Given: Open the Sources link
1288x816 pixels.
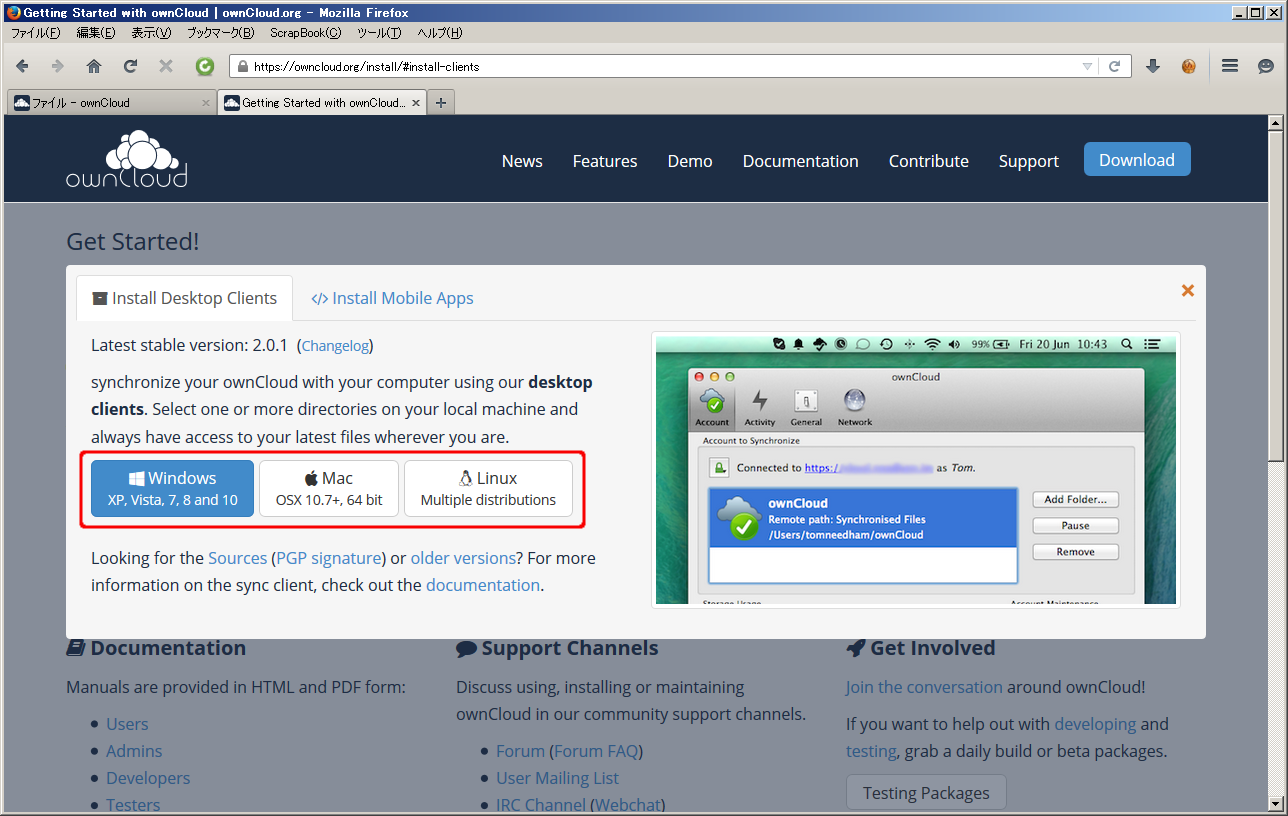Looking at the screenshot, I should click(237, 558).
